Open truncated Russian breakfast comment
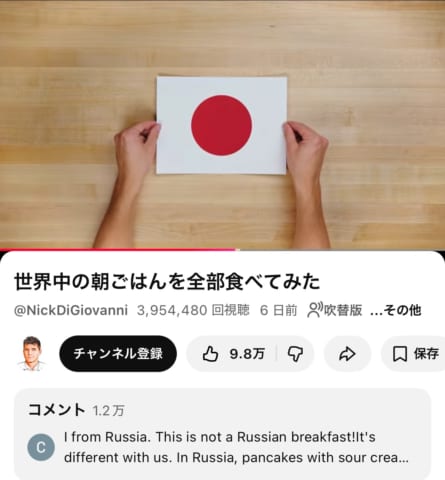The height and width of the screenshot is (480, 445). [236, 447]
